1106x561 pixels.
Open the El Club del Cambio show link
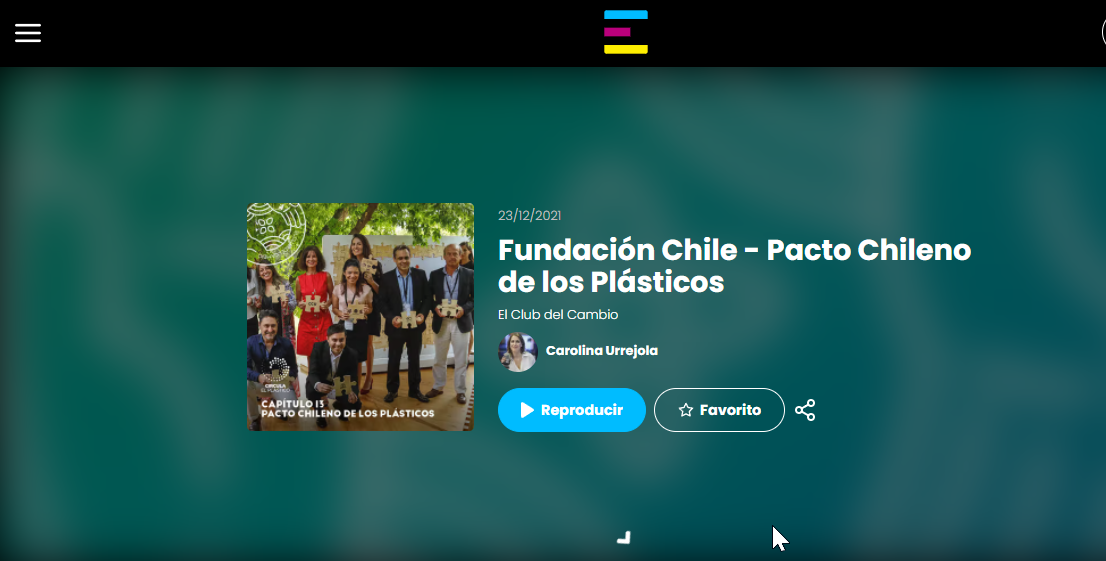[558, 315]
